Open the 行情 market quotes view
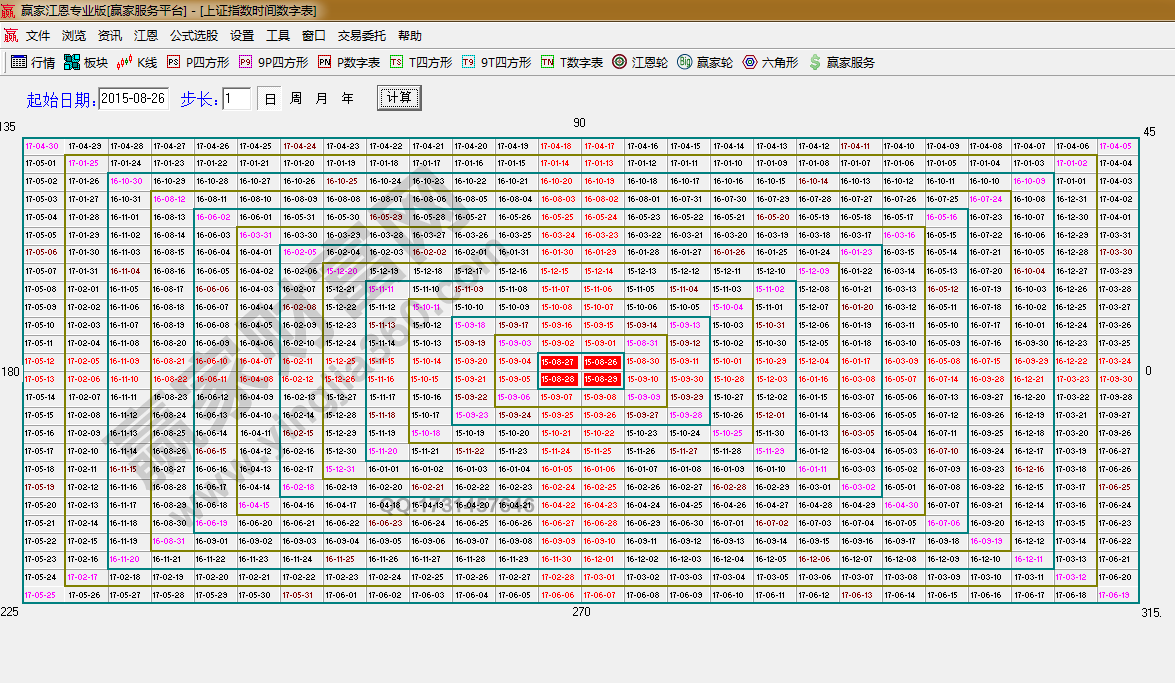This screenshot has width=1175, height=683. (x=34, y=61)
